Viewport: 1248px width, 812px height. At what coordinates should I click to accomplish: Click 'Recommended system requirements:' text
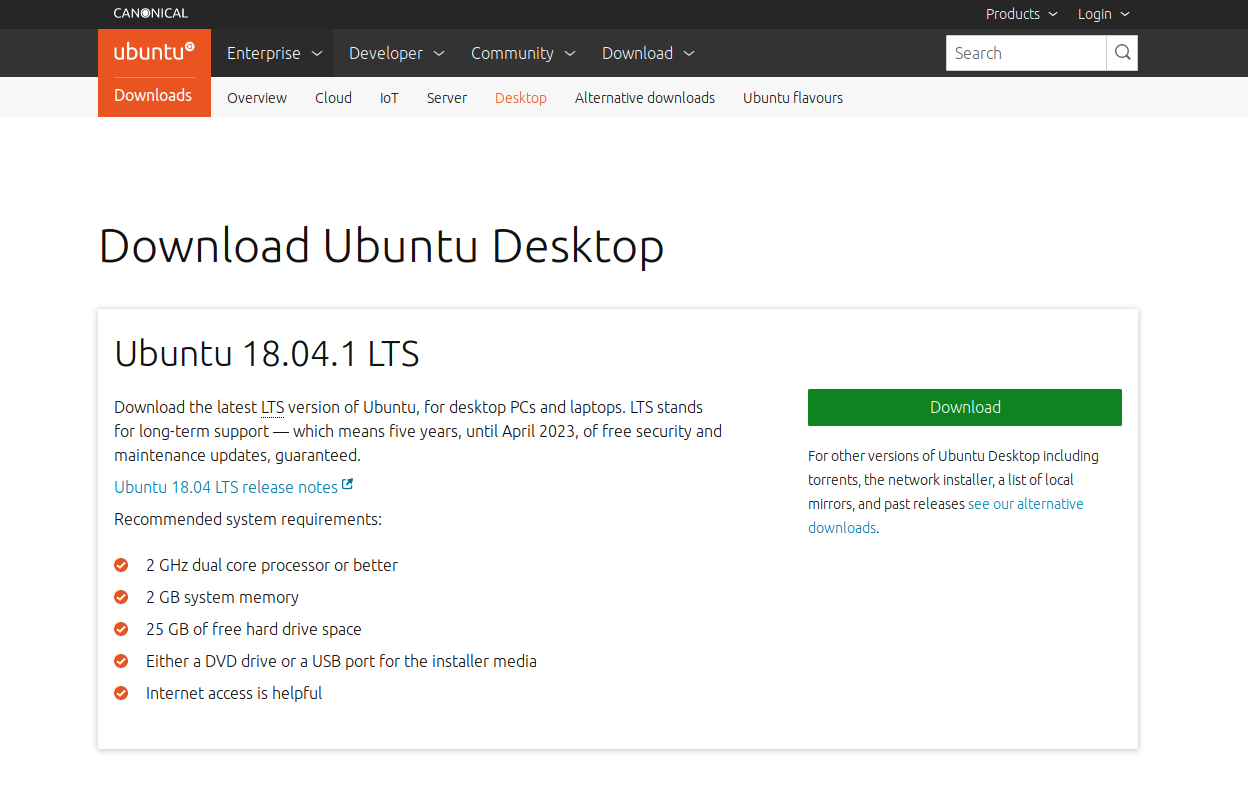click(248, 519)
